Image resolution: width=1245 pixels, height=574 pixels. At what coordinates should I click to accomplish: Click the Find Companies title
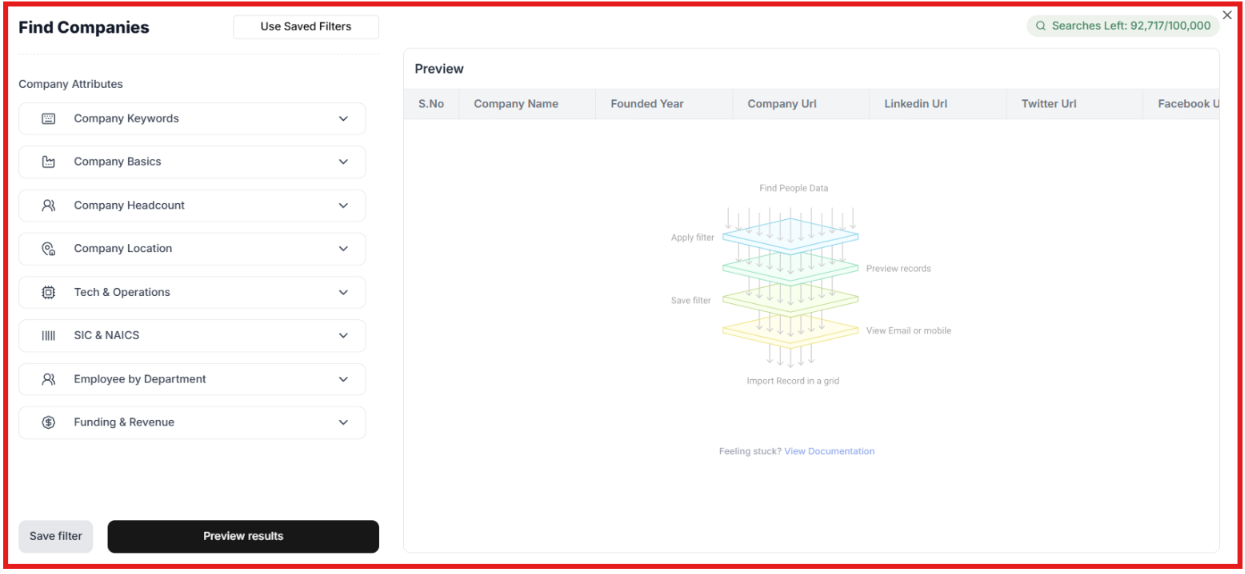[x=84, y=28]
